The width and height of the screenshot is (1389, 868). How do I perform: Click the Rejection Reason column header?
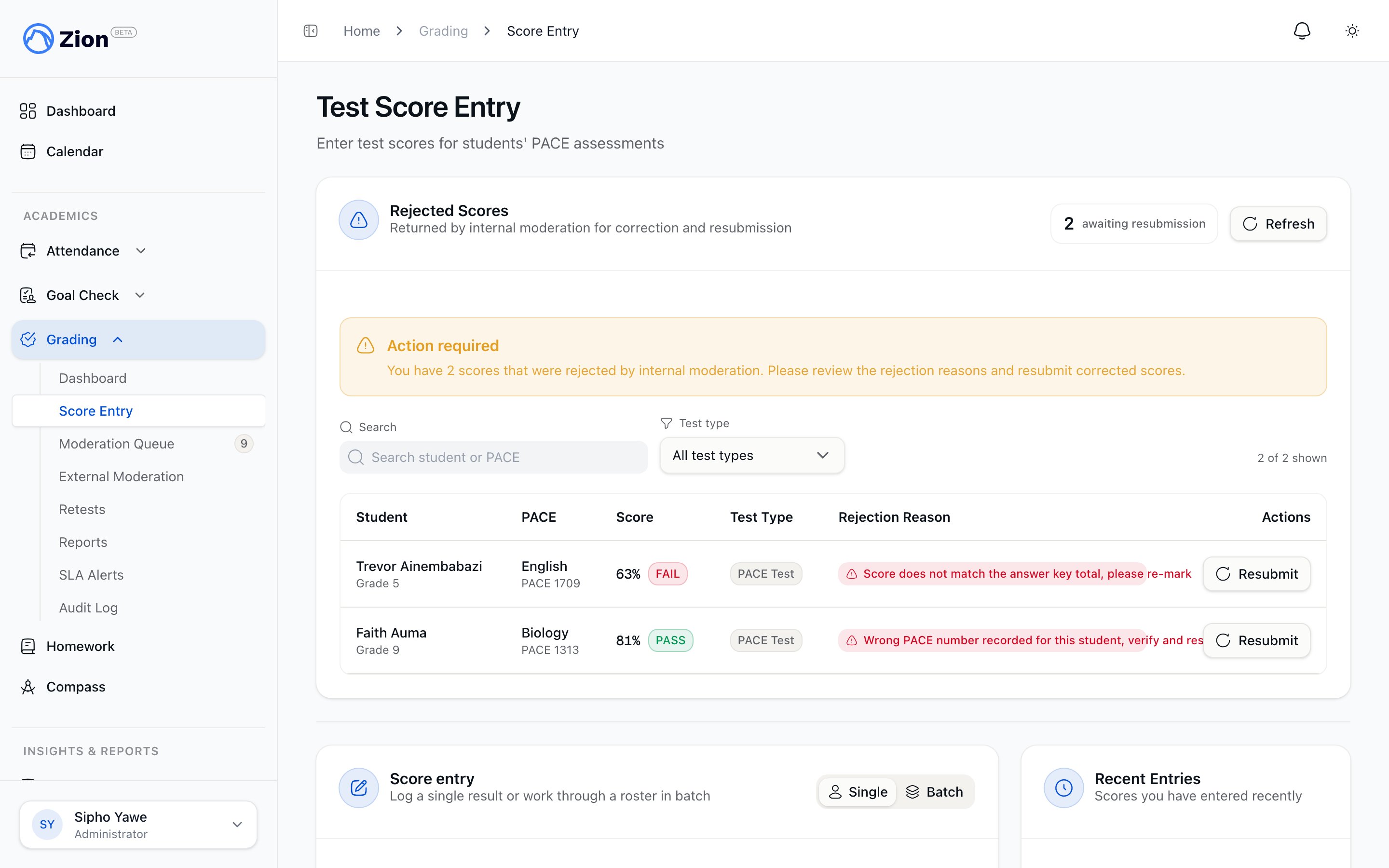[x=894, y=516]
